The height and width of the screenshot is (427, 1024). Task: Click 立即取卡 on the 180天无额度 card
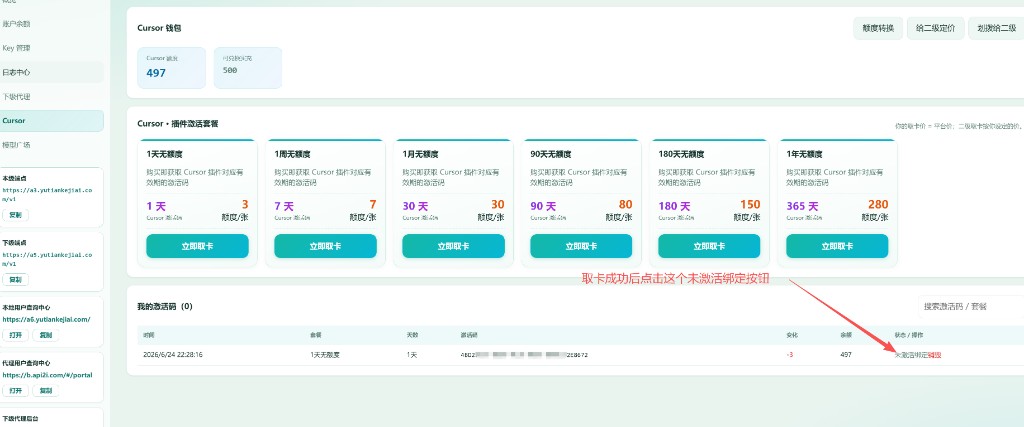709,246
